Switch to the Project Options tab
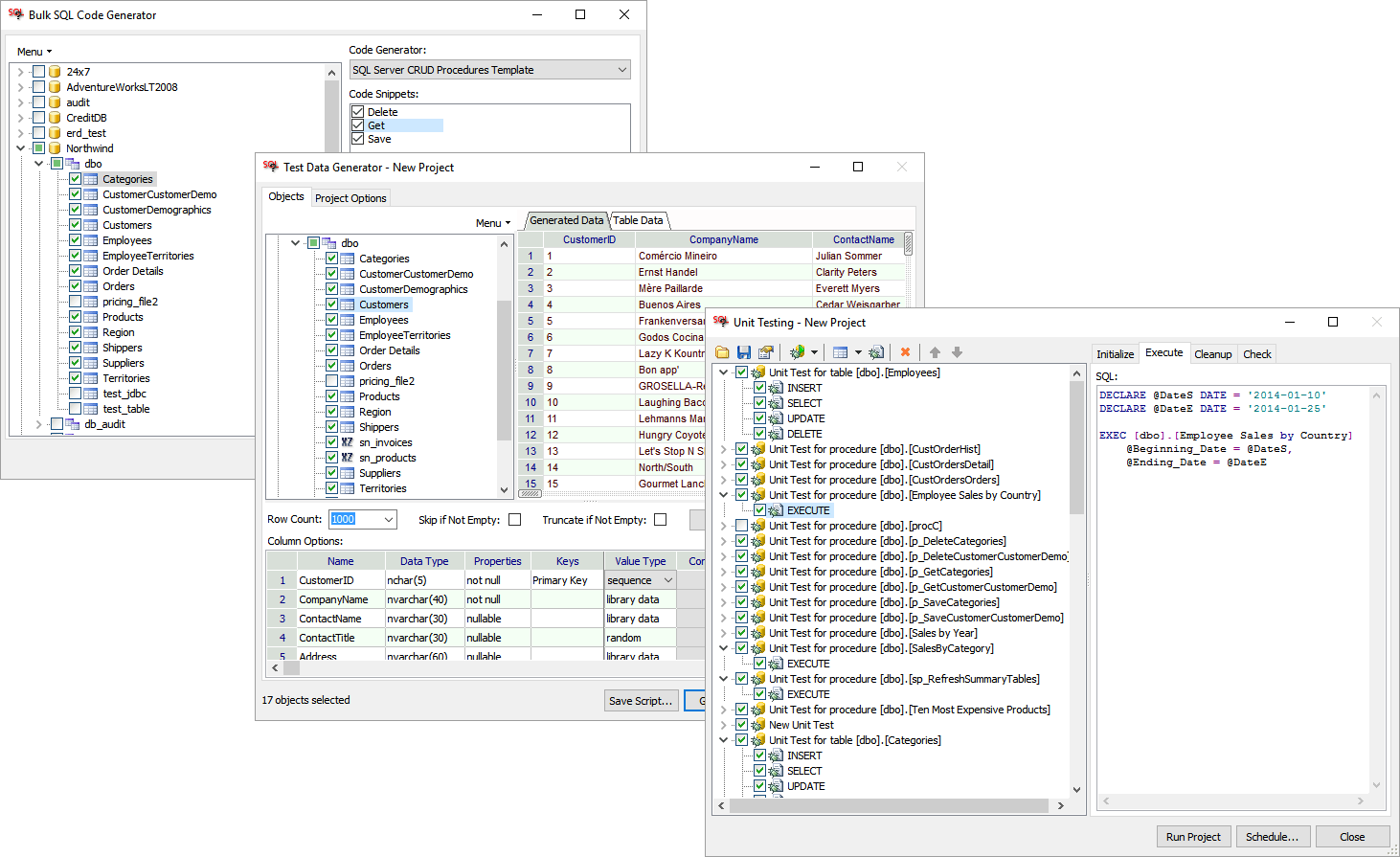Screen dimensions: 1400x857 [350, 198]
